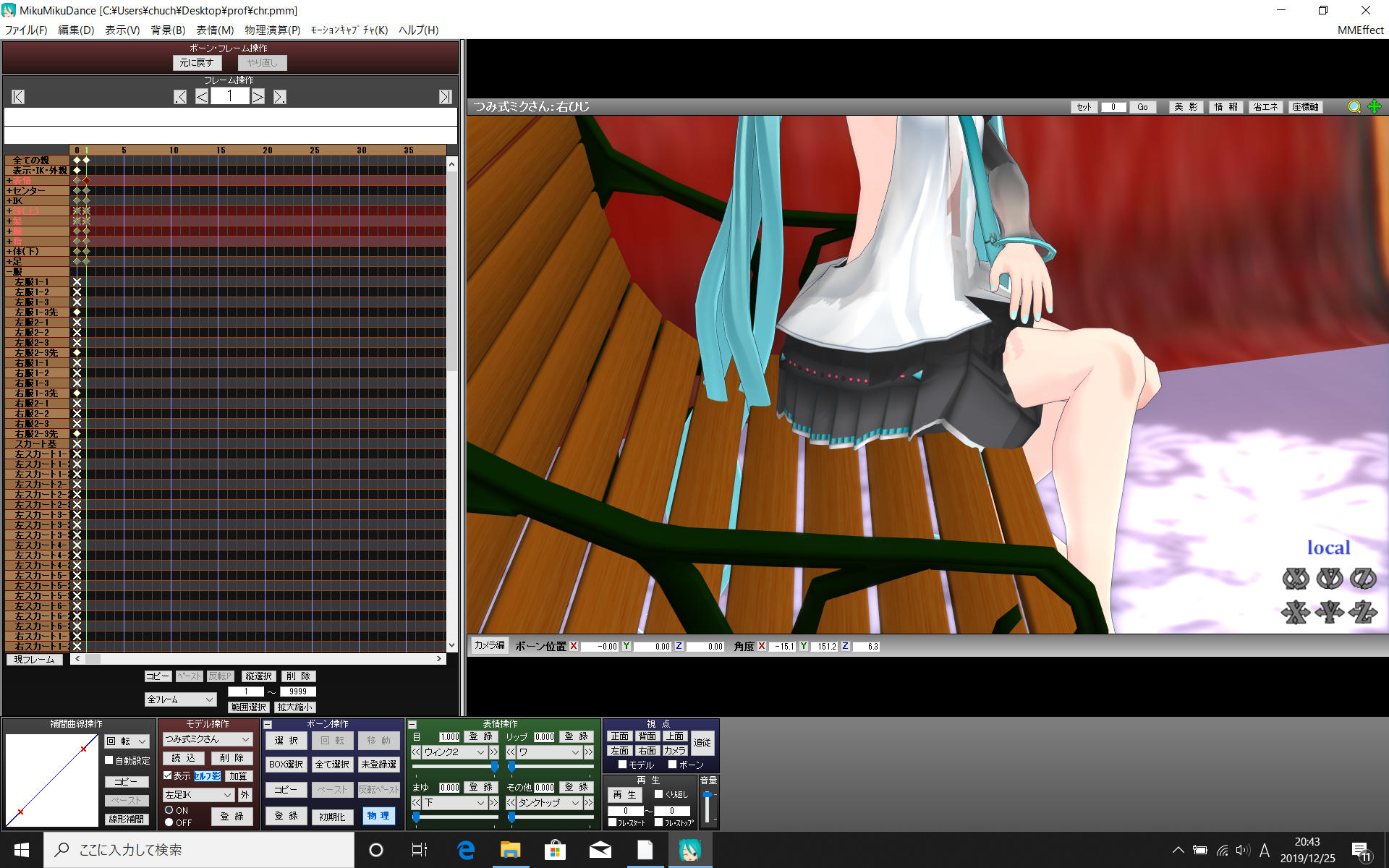Click the current frame number field
This screenshot has width=1389, height=868.
pyautogui.click(x=230, y=96)
